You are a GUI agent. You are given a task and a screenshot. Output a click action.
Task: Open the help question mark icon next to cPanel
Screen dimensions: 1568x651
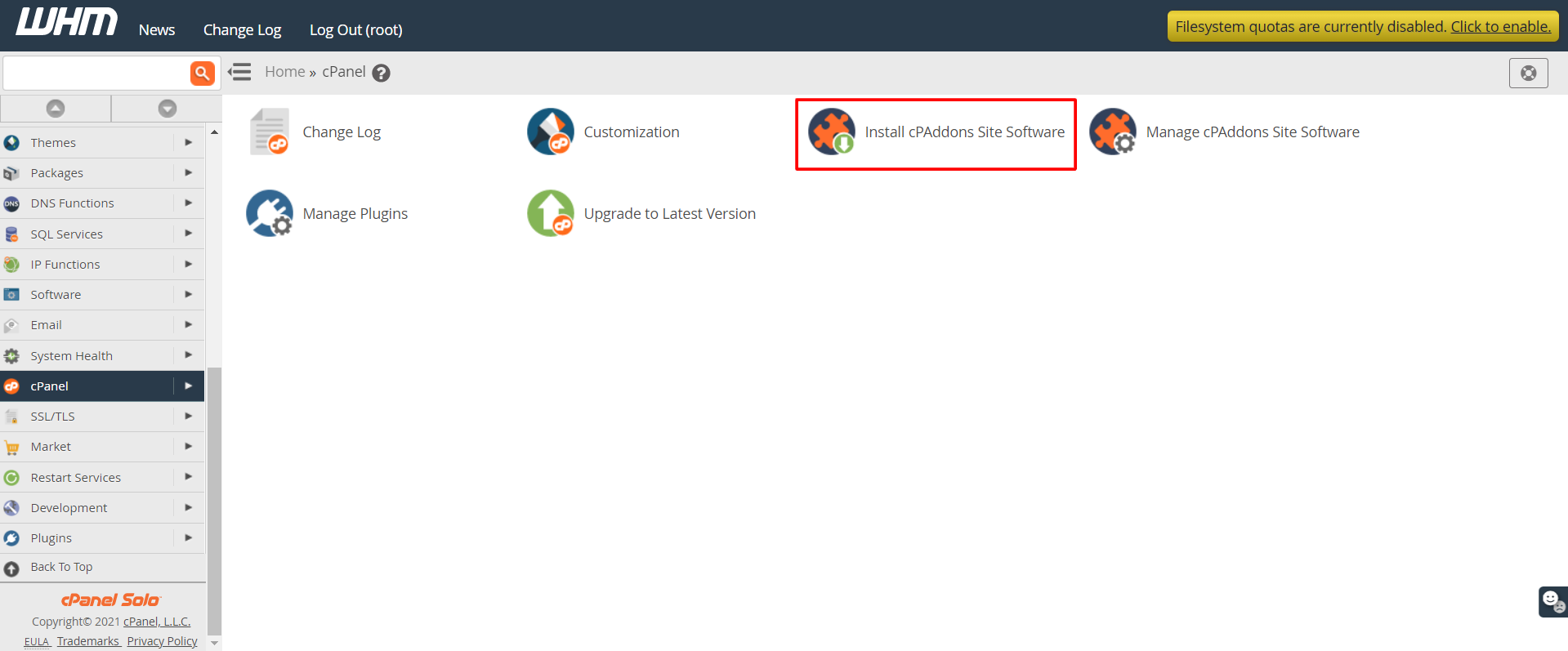coord(381,73)
